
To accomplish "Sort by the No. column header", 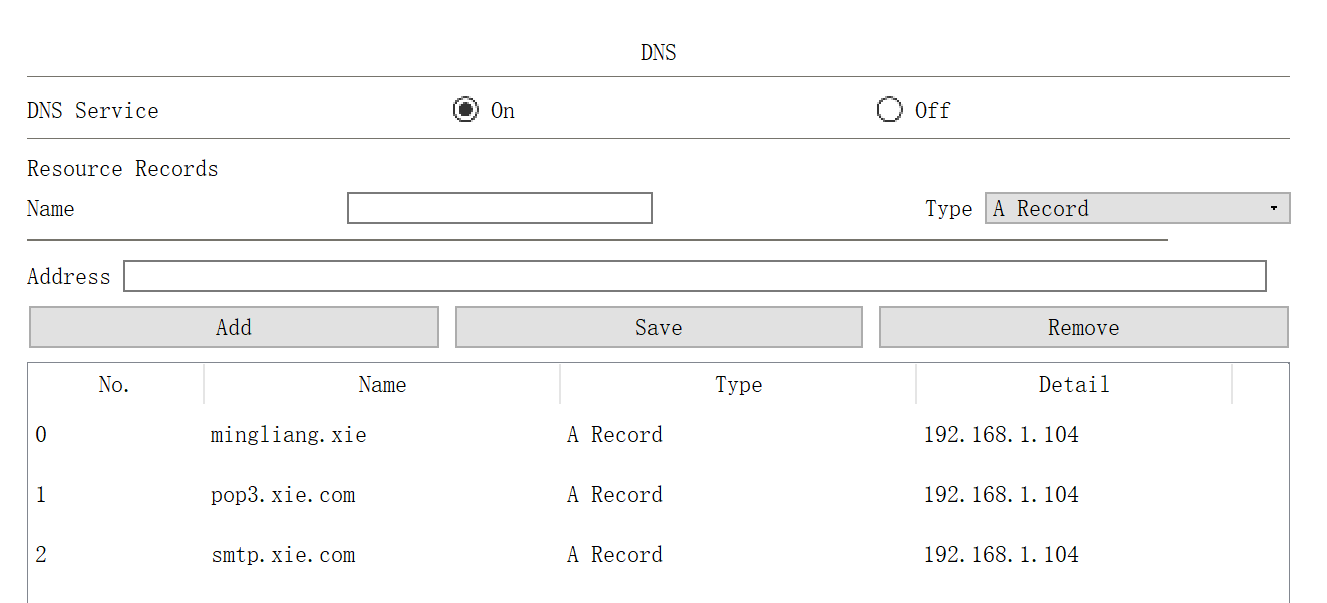I will [114, 385].
